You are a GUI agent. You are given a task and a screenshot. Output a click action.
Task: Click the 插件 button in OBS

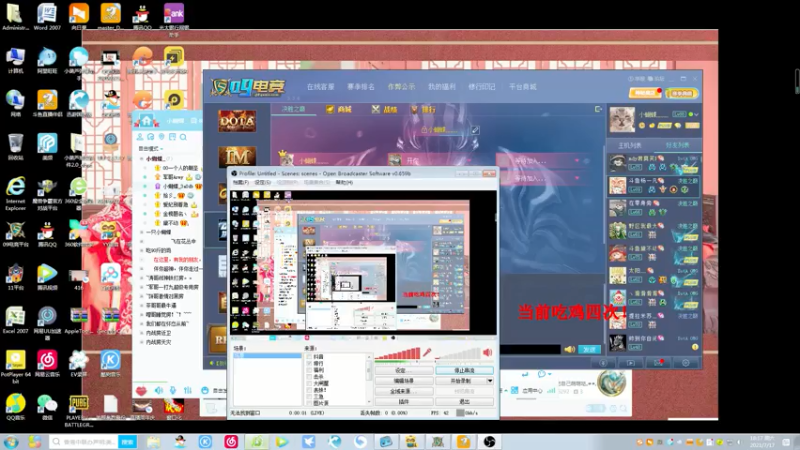coord(404,402)
